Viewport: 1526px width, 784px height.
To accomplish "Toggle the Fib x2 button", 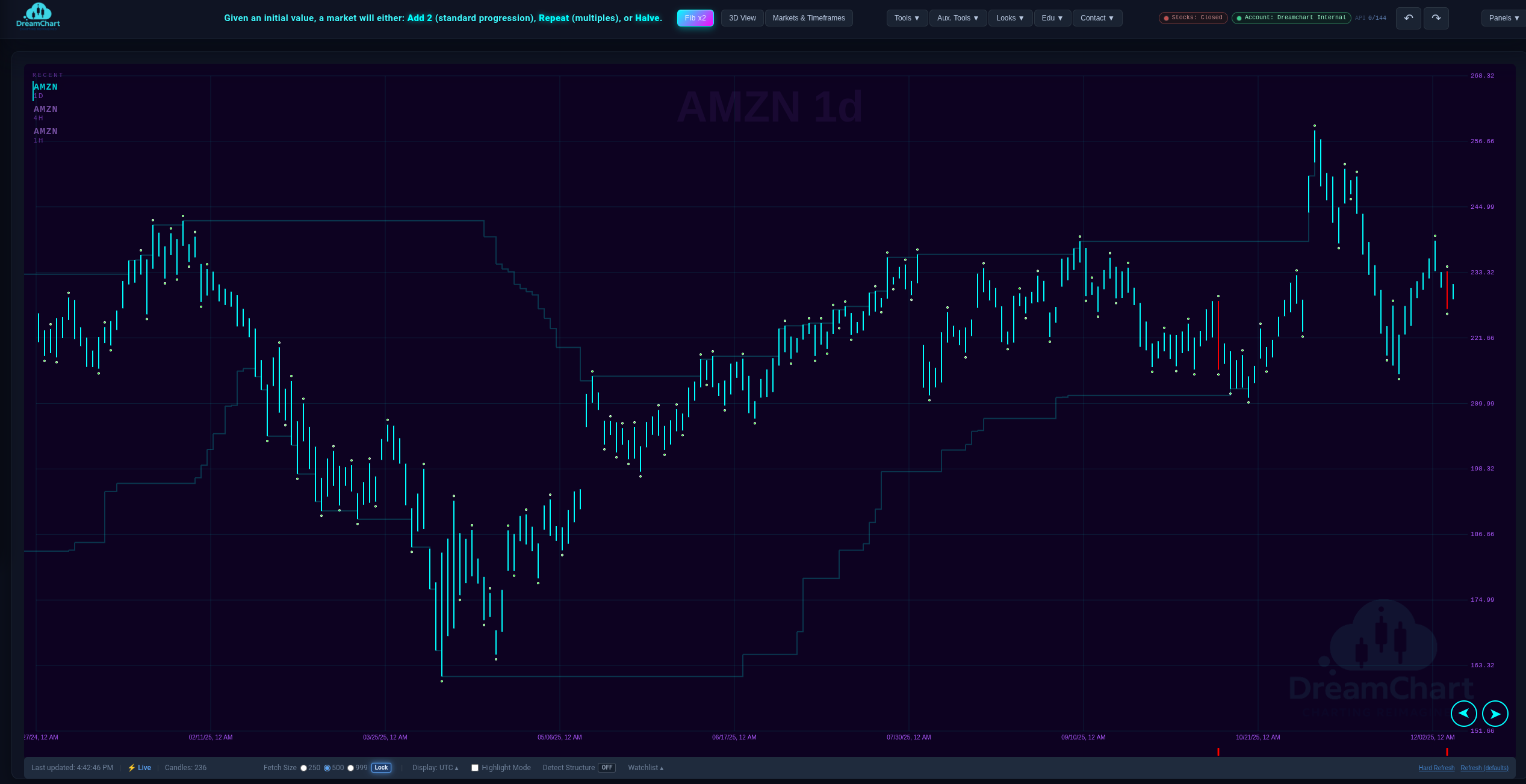I will [695, 18].
